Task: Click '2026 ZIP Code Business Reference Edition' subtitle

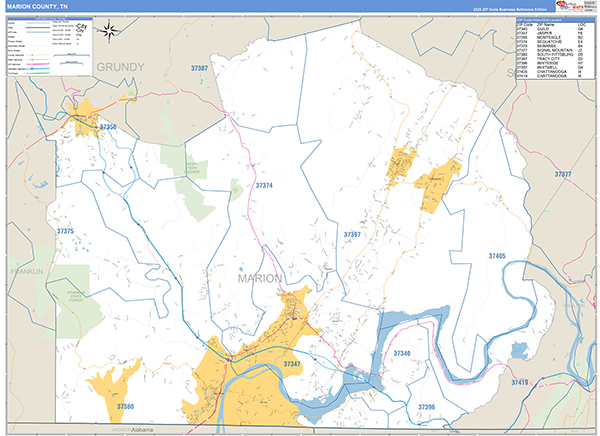Action: click(509, 9)
